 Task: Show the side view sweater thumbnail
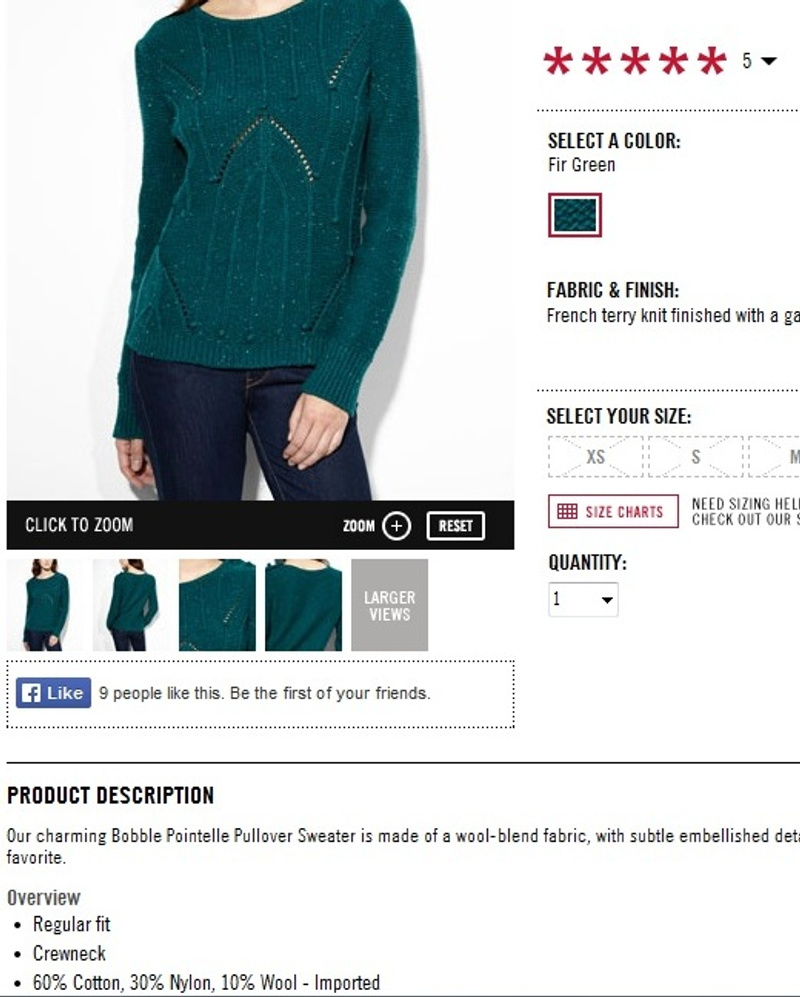pyautogui.click(x=131, y=605)
